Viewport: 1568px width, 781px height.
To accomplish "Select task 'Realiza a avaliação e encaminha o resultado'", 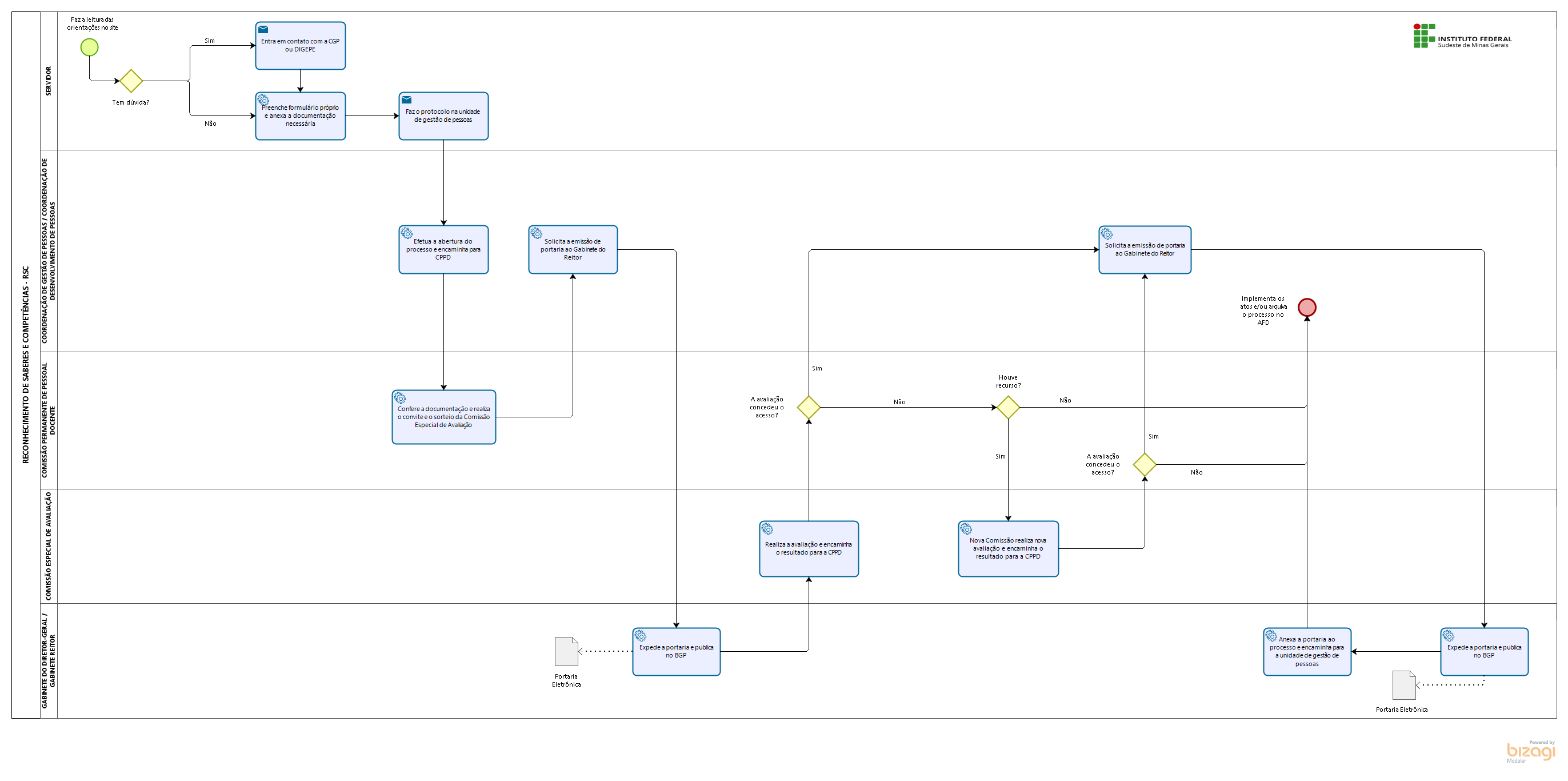I will [809, 548].
